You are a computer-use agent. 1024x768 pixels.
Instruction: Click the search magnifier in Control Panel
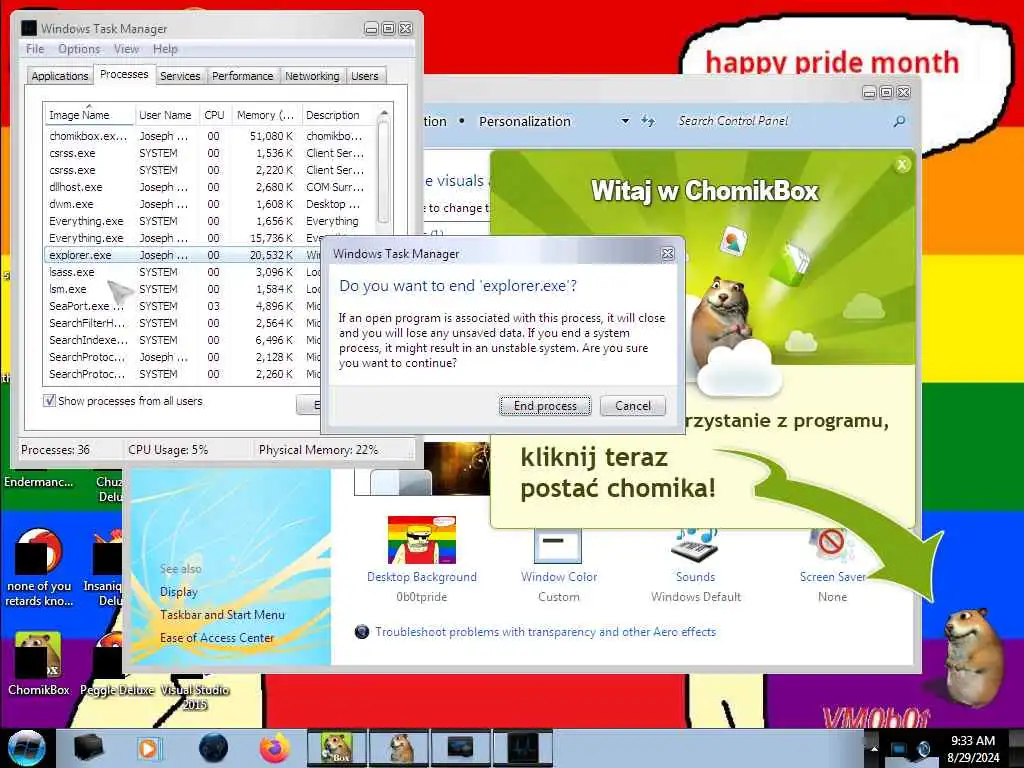pyautogui.click(x=900, y=121)
